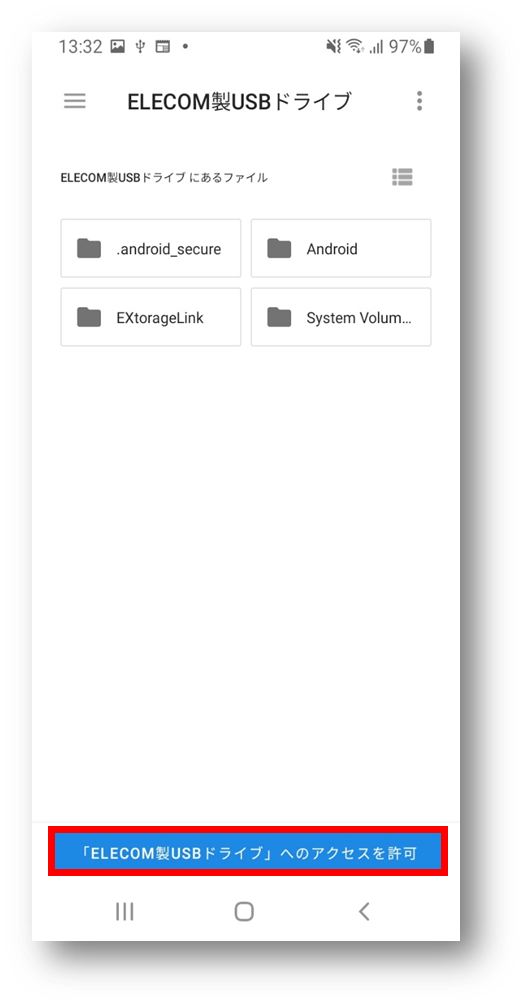Tap the USB connection status icon
Screen dimensions: 525x1006
pyautogui.click(x=140, y=47)
